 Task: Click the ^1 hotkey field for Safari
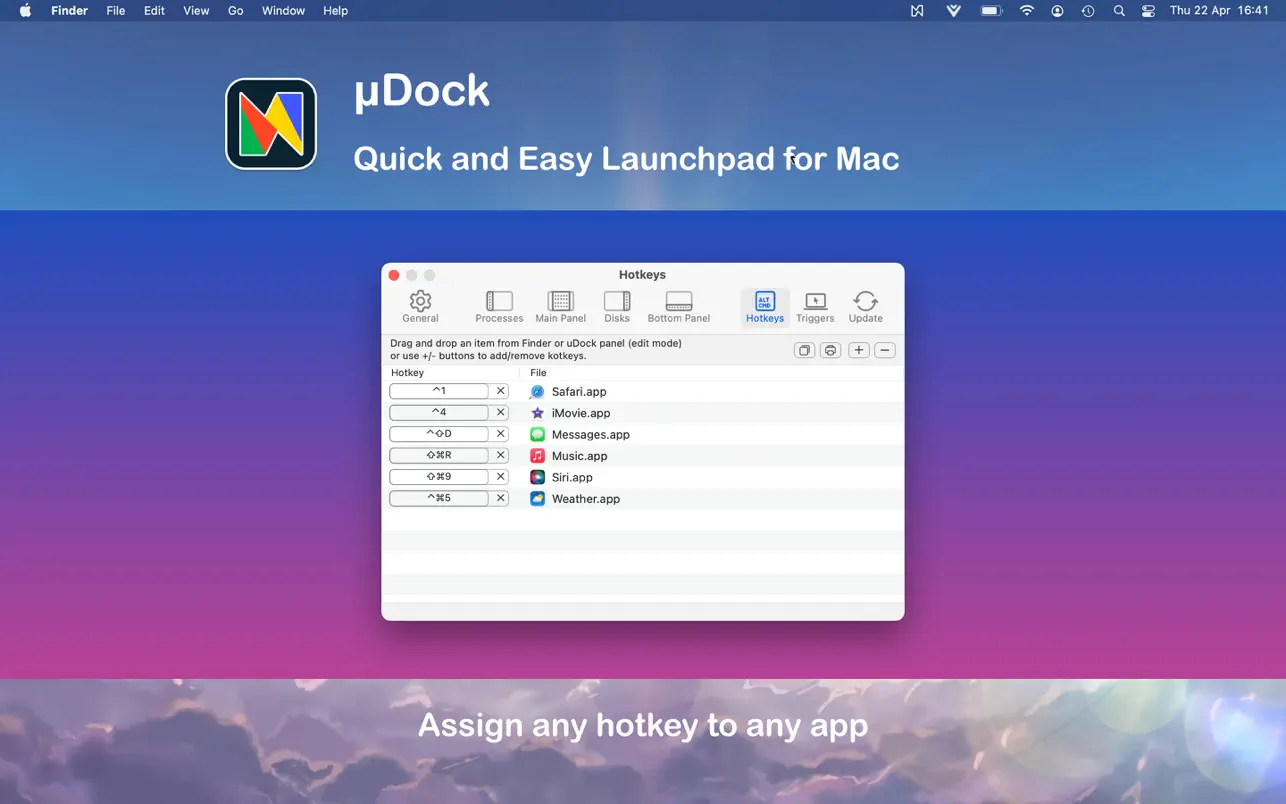(439, 391)
